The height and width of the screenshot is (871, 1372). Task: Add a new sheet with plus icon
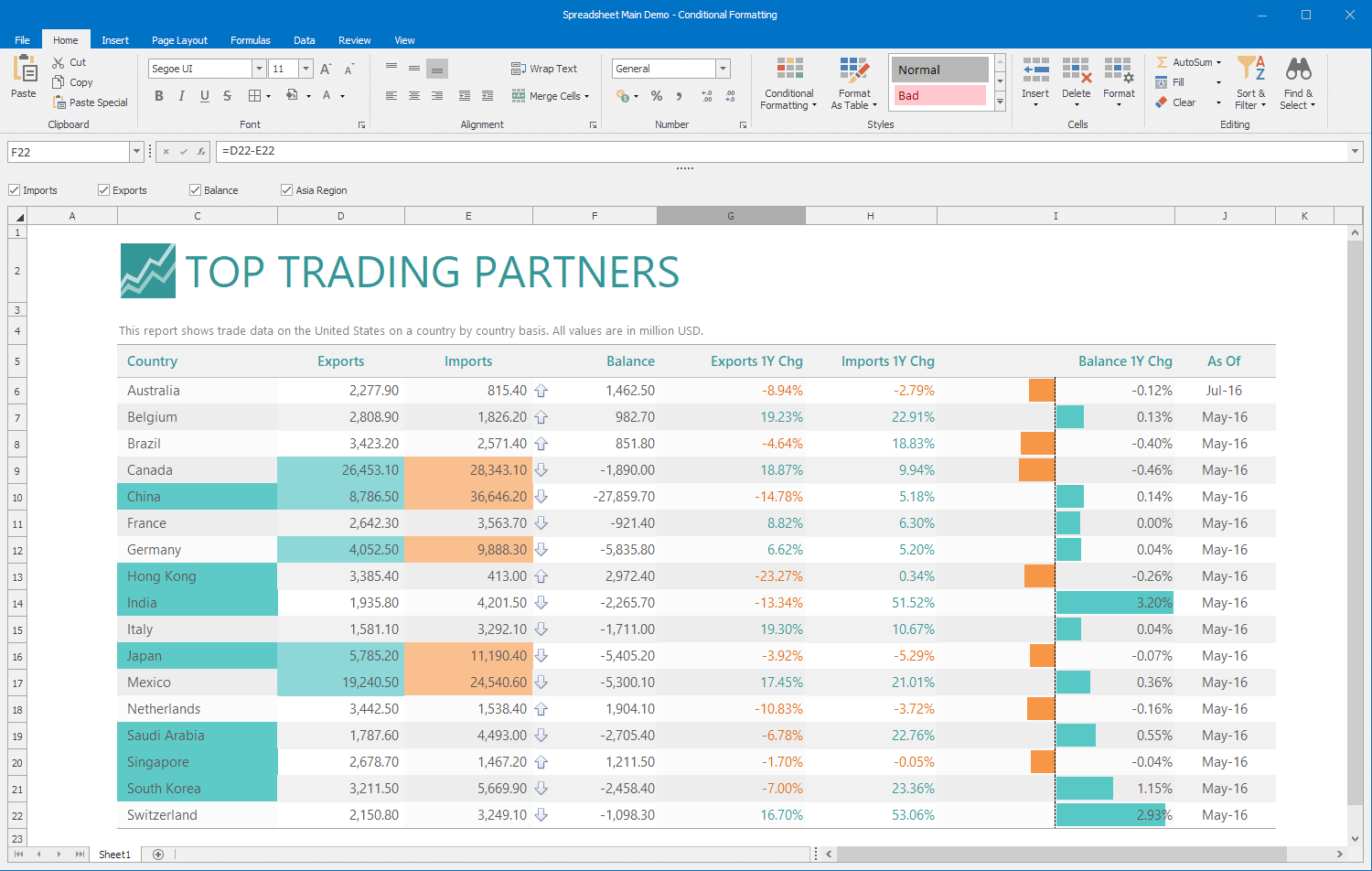[158, 855]
